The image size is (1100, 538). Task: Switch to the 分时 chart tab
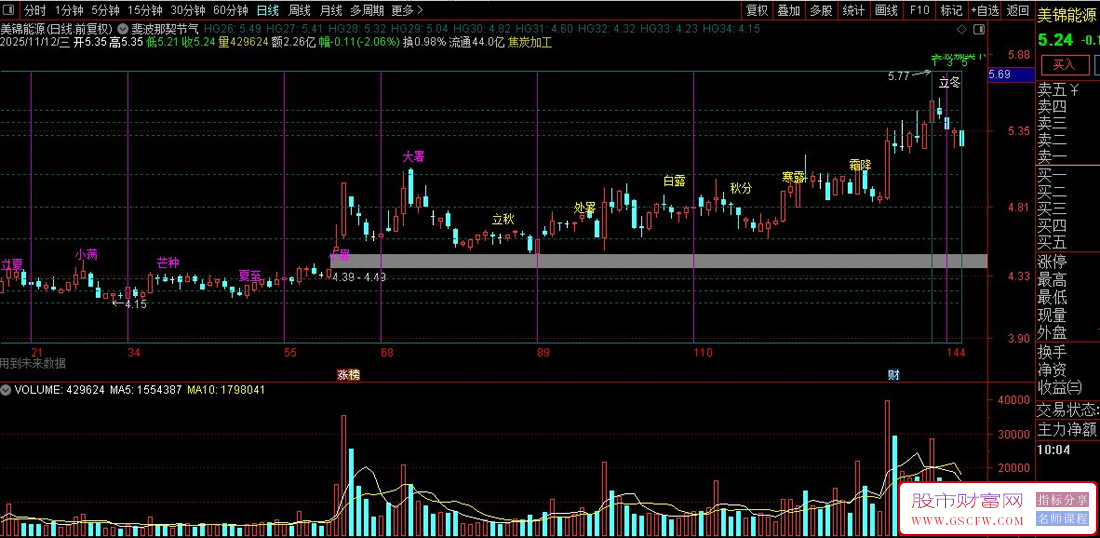point(34,11)
